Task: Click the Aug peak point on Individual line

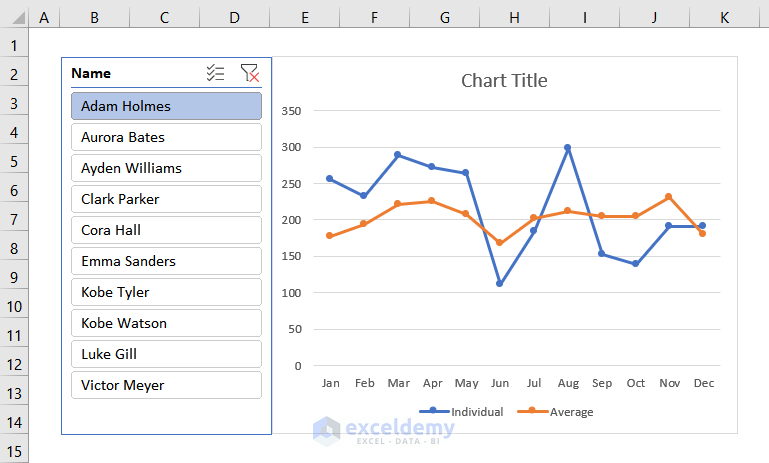Action: click(x=568, y=148)
